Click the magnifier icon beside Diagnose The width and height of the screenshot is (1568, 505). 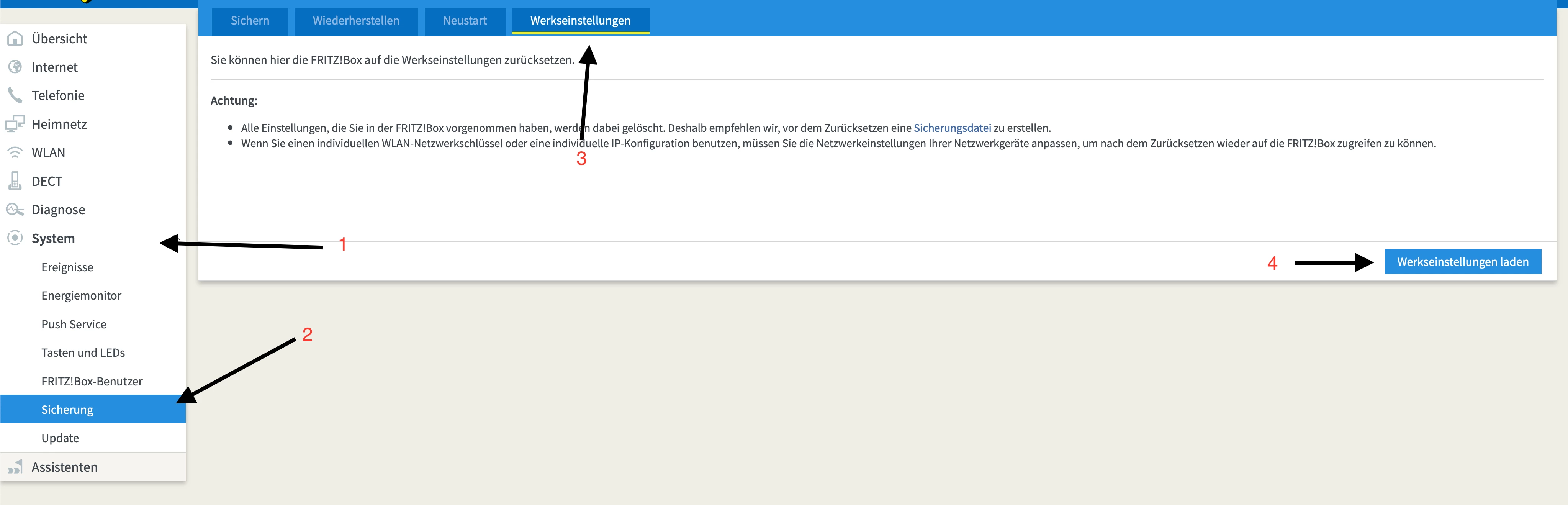(15, 210)
